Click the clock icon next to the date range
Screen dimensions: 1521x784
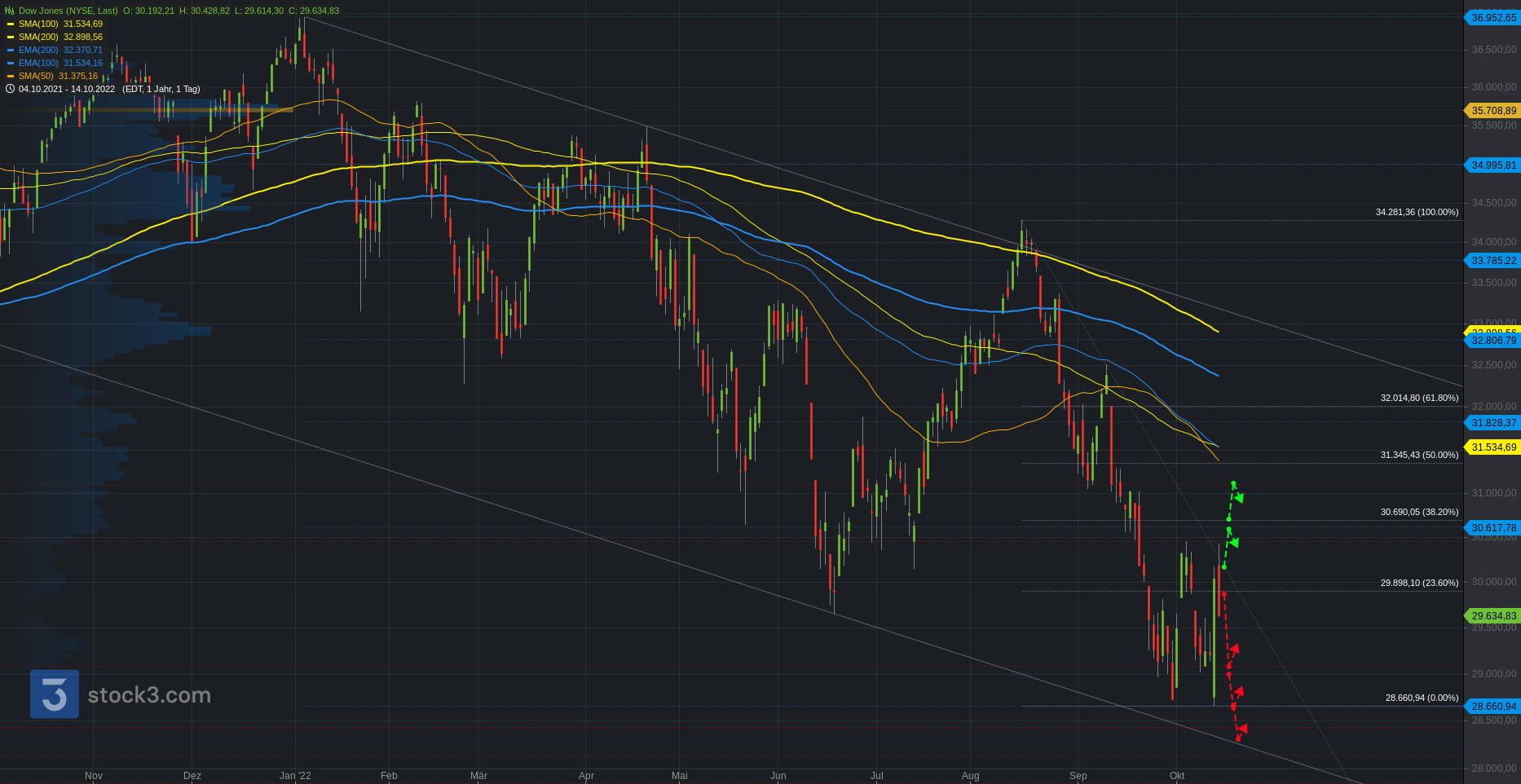pyautogui.click(x=10, y=89)
